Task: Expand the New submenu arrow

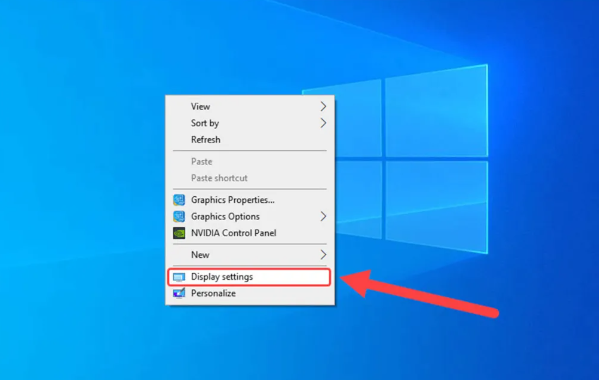Action: click(x=323, y=255)
